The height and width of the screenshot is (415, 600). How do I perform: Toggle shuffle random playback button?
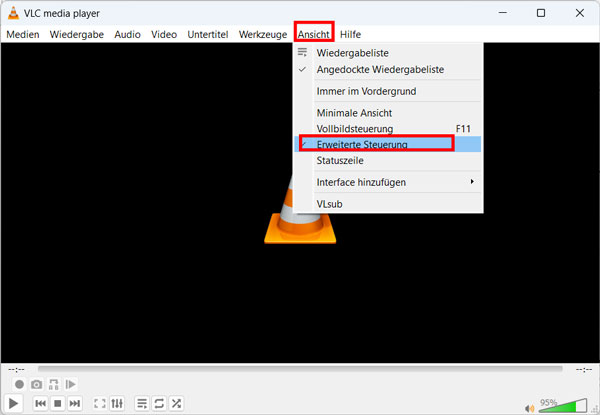point(176,403)
